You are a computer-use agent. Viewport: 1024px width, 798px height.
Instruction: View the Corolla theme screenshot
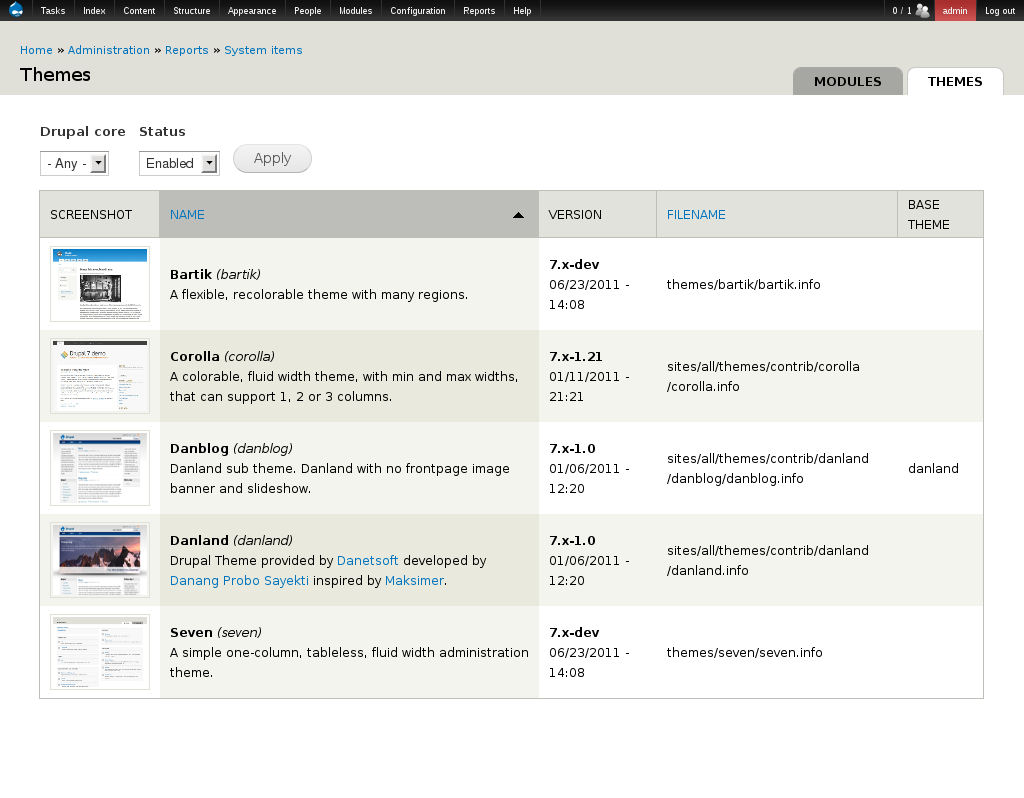(x=99, y=375)
